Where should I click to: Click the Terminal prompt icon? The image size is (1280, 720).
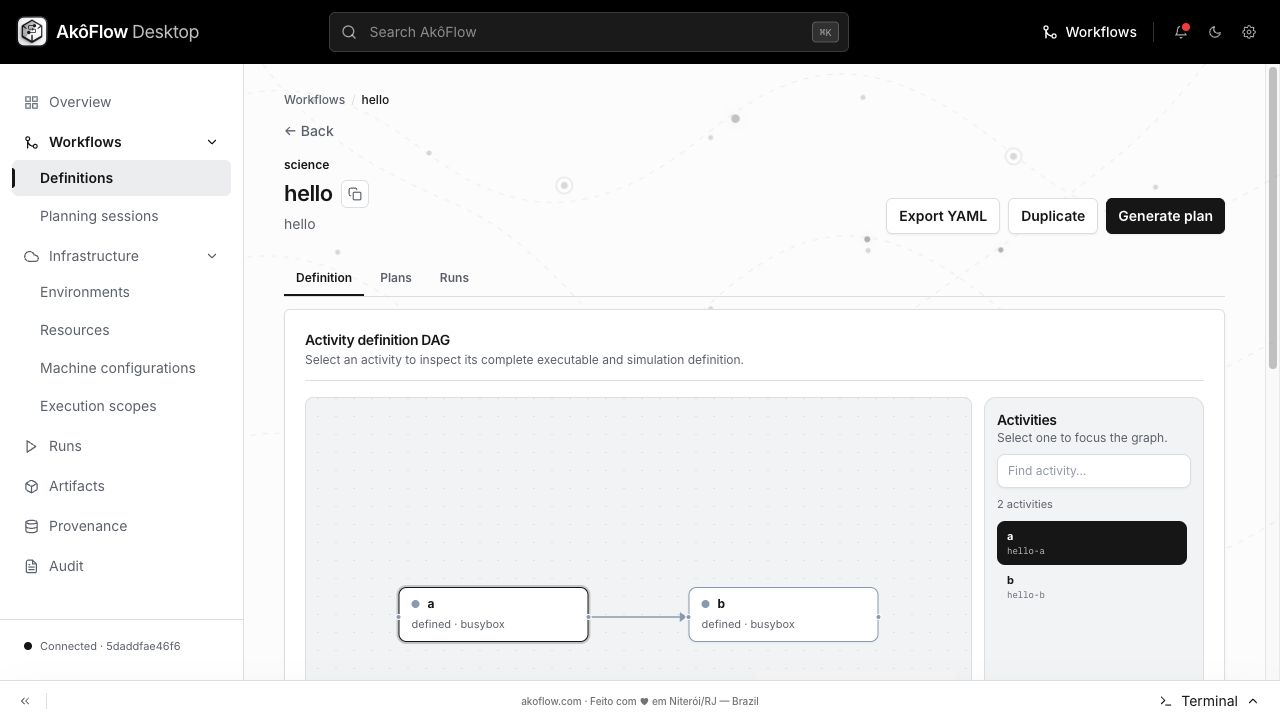pos(1165,701)
